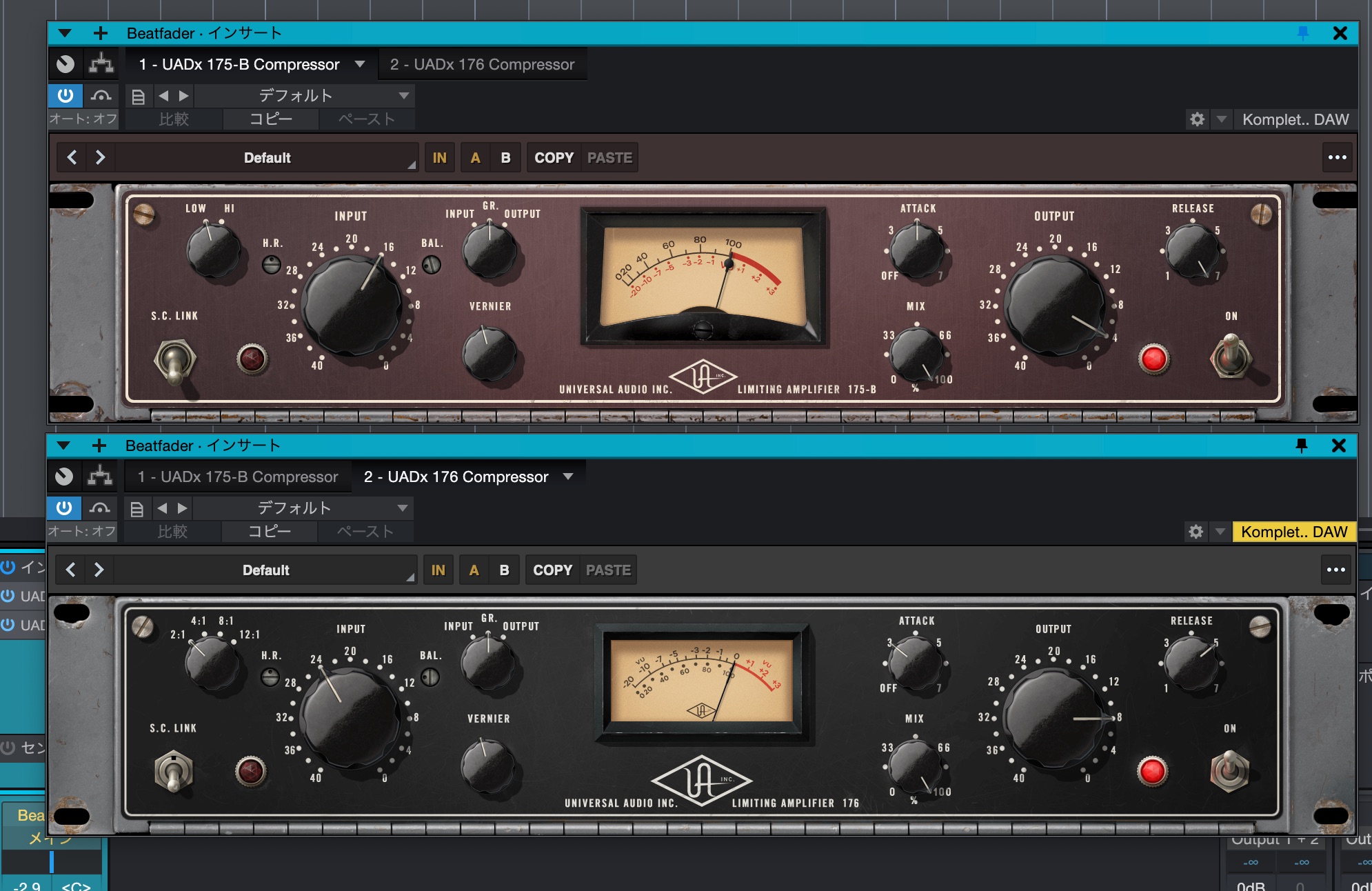
Task: Open routing icon in bottom insert window
Action: click(100, 477)
